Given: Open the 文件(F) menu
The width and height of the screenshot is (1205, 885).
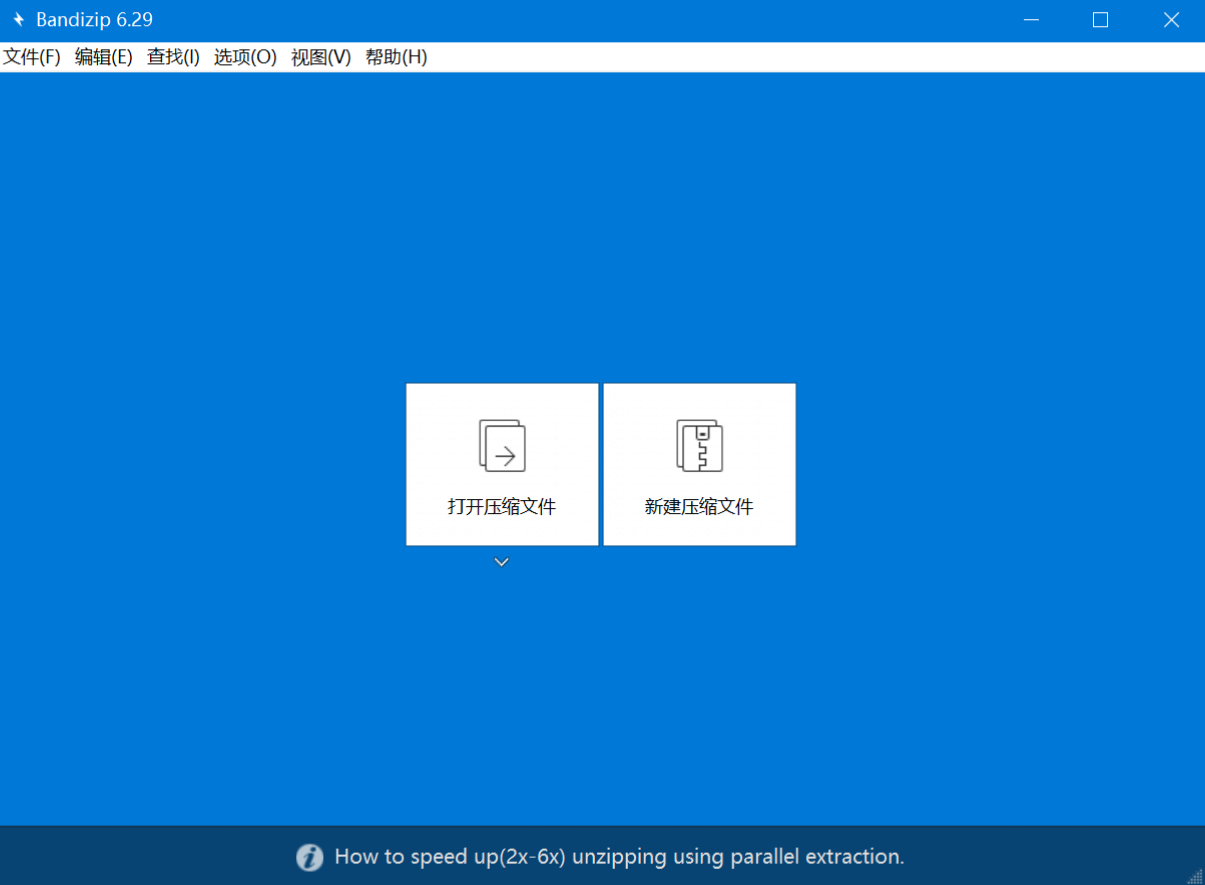Looking at the screenshot, I should point(32,57).
